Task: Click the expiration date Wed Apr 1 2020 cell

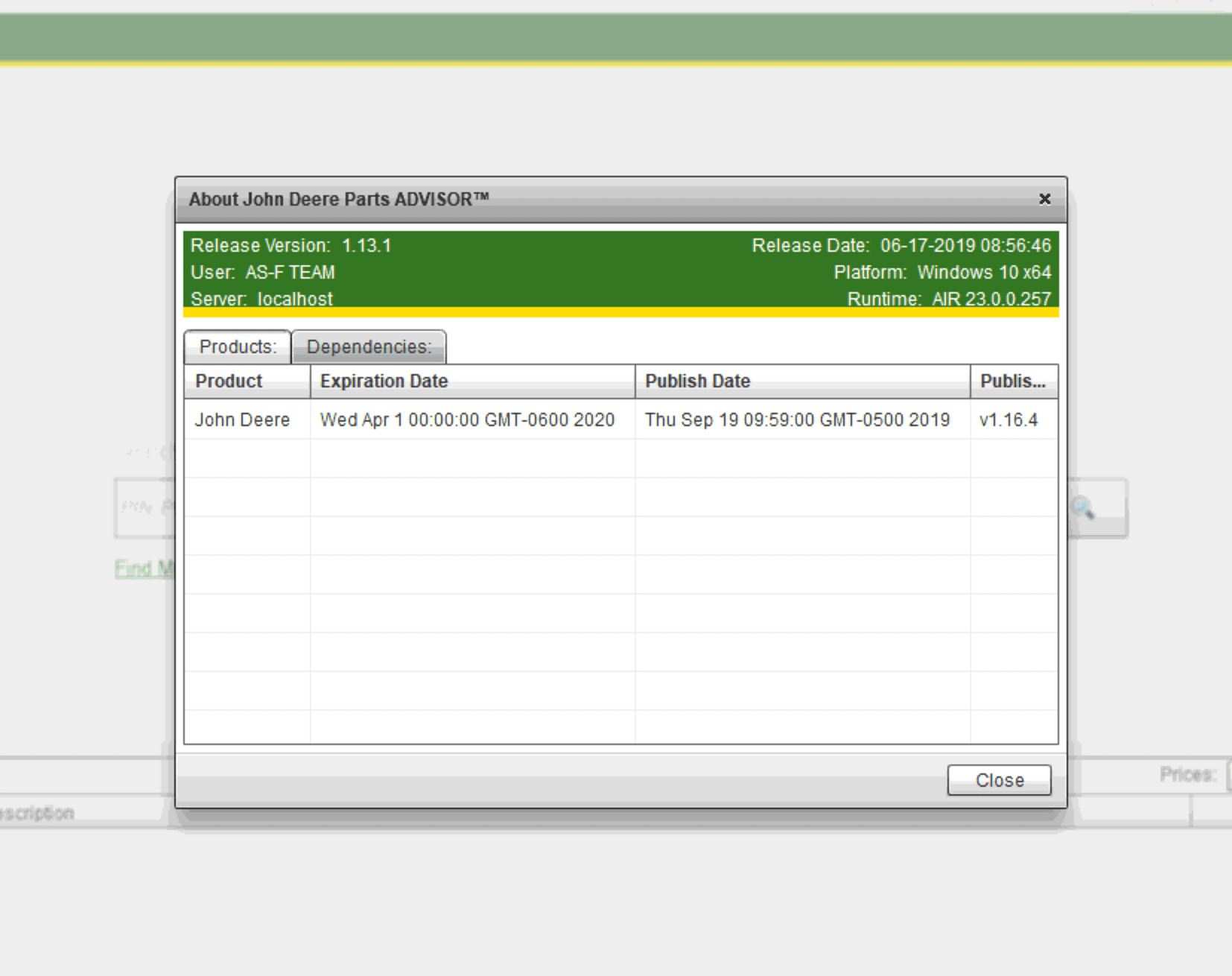Action: click(x=473, y=419)
